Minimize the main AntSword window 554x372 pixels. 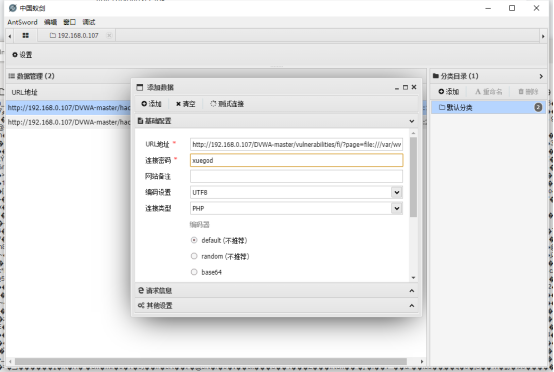(x=488, y=8)
